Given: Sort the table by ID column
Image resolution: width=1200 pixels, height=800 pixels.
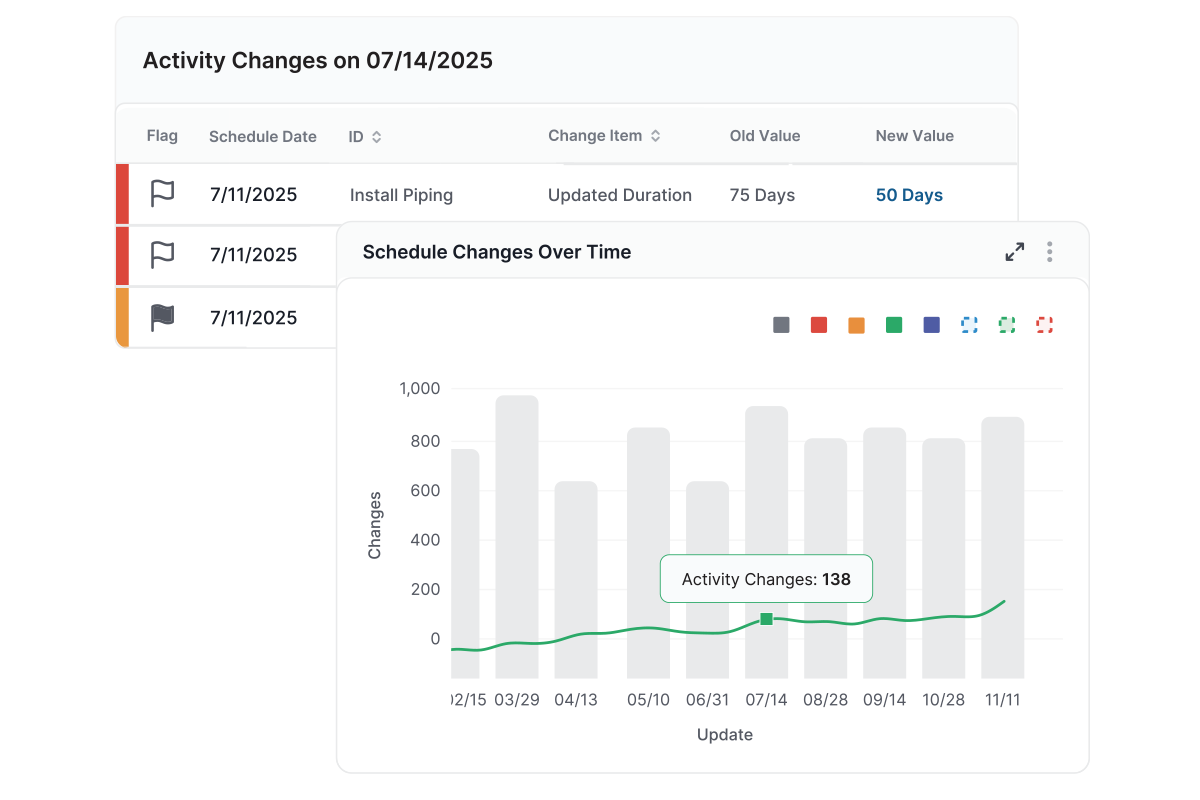Looking at the screenshot, I should click(x=365, y=136).
